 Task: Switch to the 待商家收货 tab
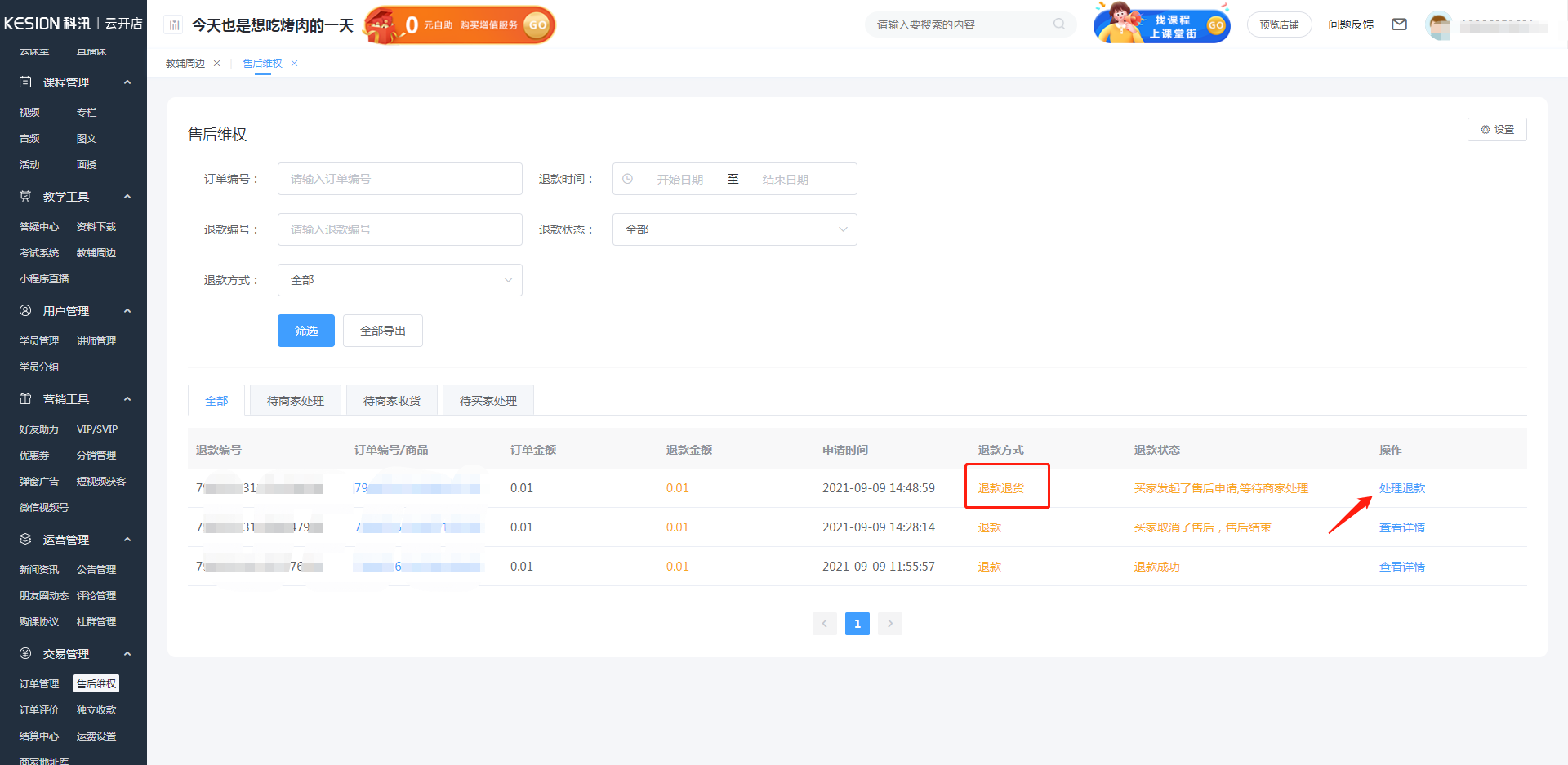click(392, 400)
